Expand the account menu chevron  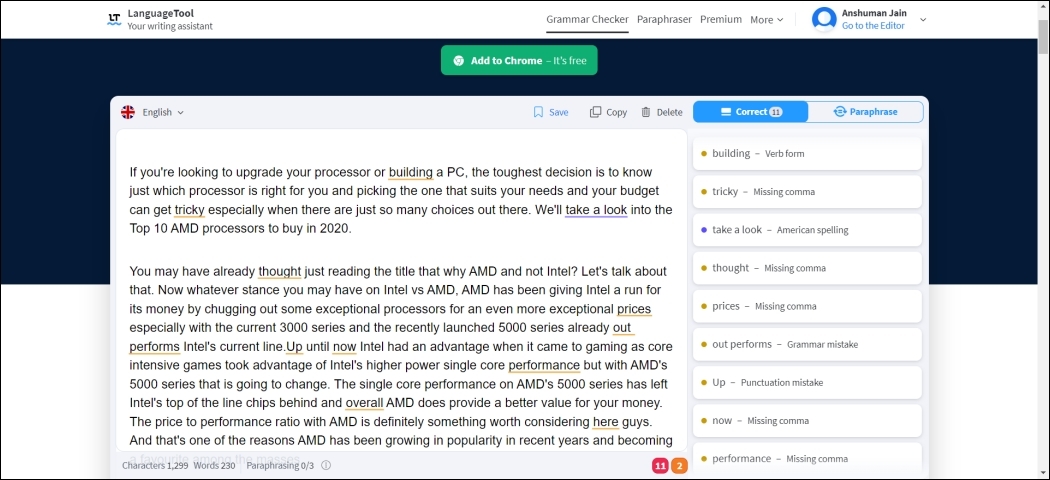pos(923,19)
